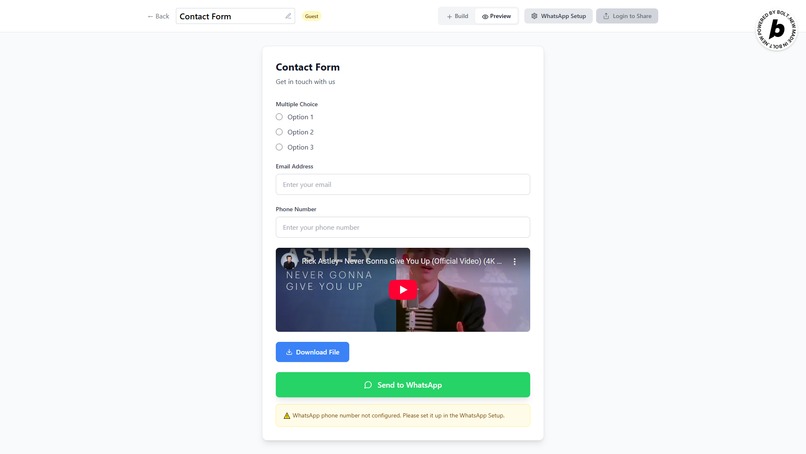Go Back using the back link
Viewport: 806px width, 454px height.
[x=158, y=16]
